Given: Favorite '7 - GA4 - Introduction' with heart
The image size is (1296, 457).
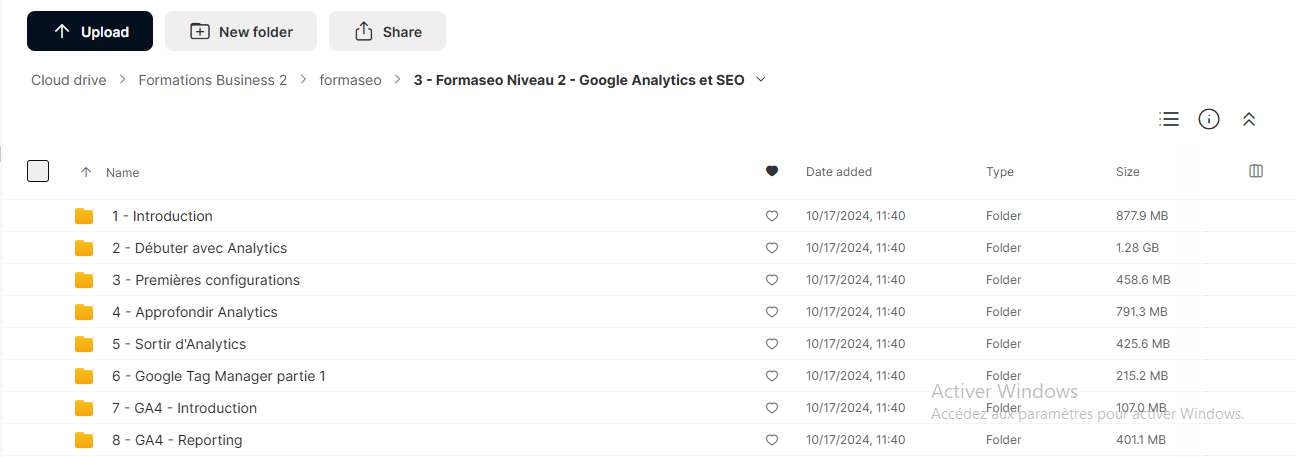Looking at the screenshot, I should coord(771,408).
